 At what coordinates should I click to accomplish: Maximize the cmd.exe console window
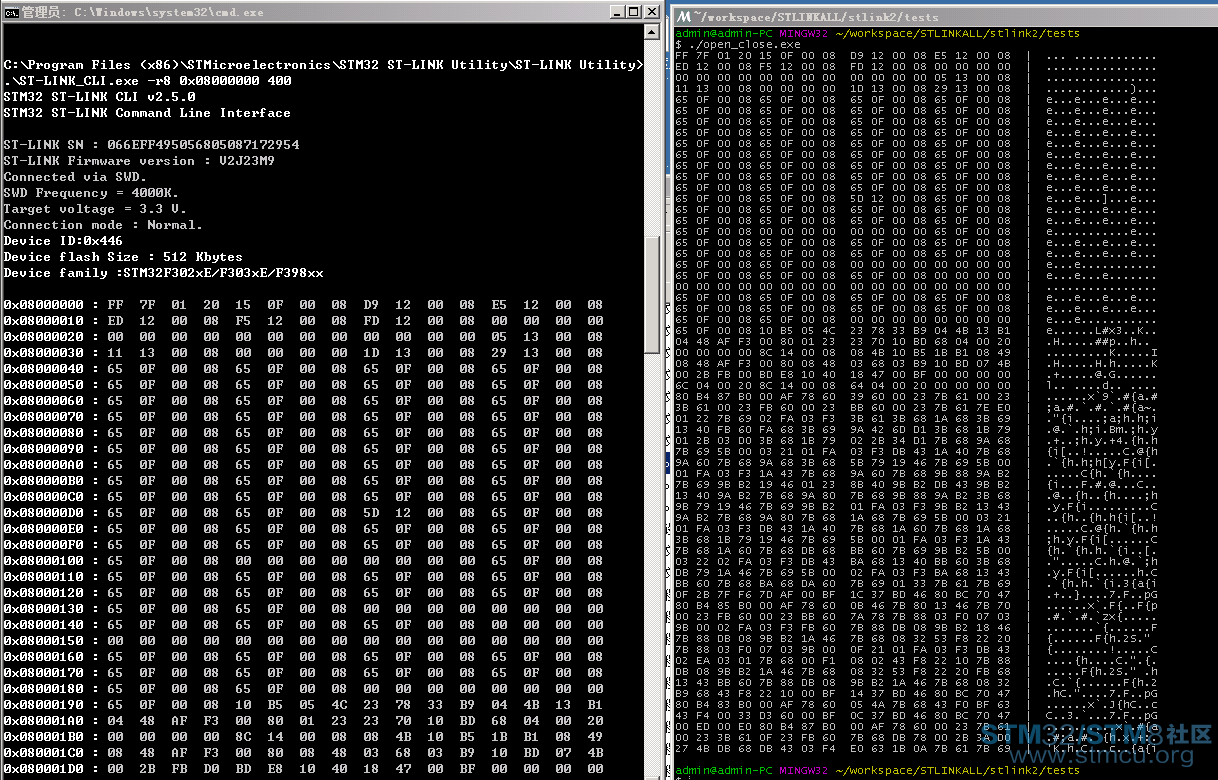click(633, 12)
